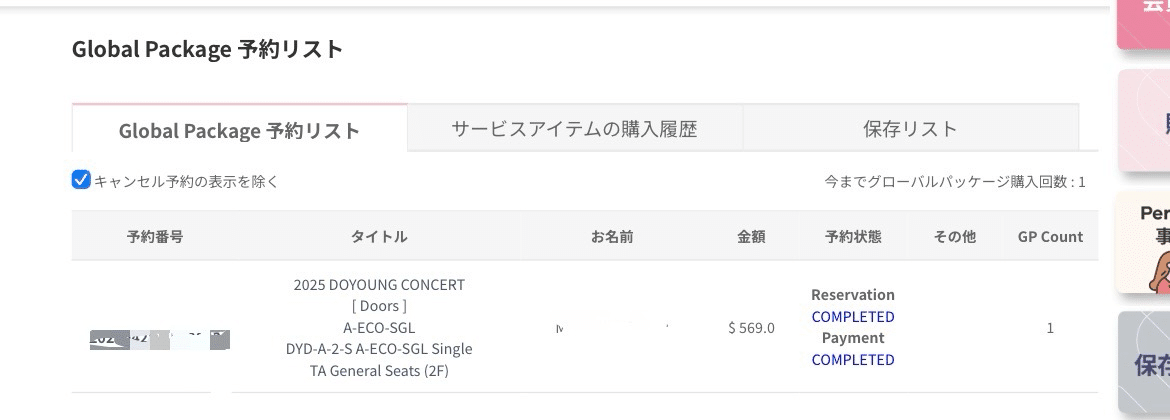Uncheck キャンセル予約の表示を除く checkbox

pyautogui.click(x=81, y=180)
